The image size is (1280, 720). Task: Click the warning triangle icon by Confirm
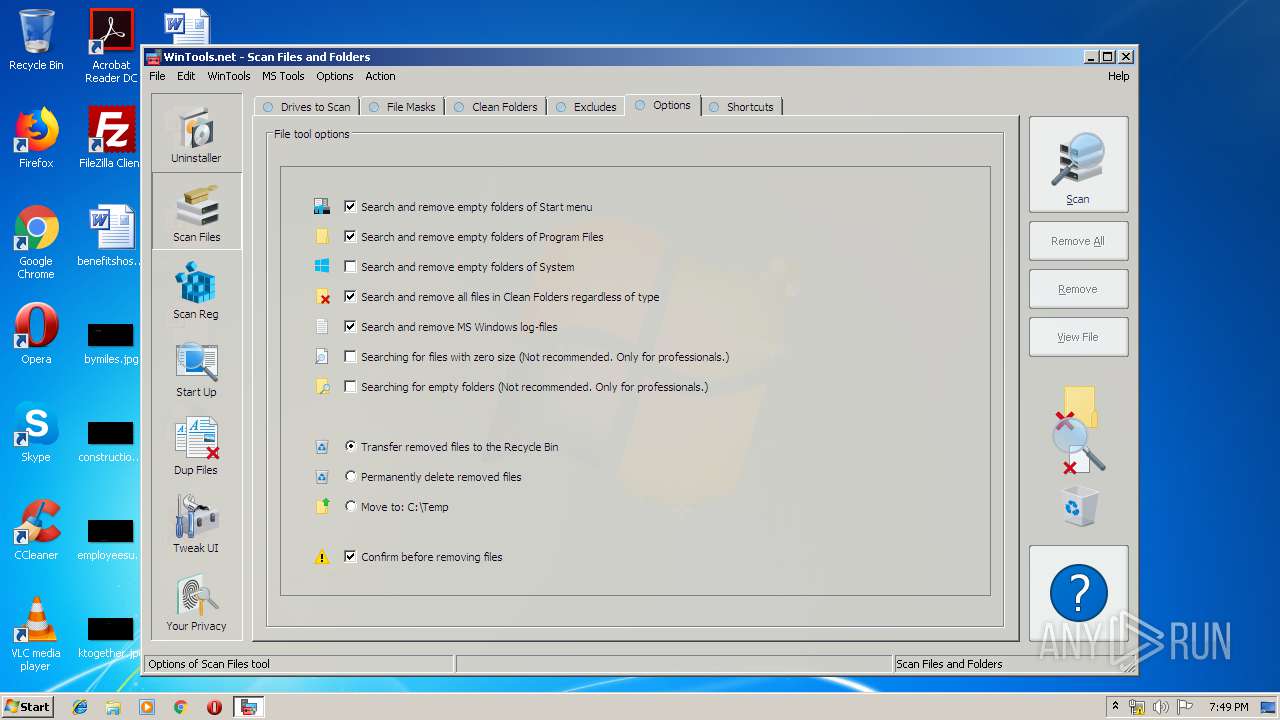pos(322,557)
